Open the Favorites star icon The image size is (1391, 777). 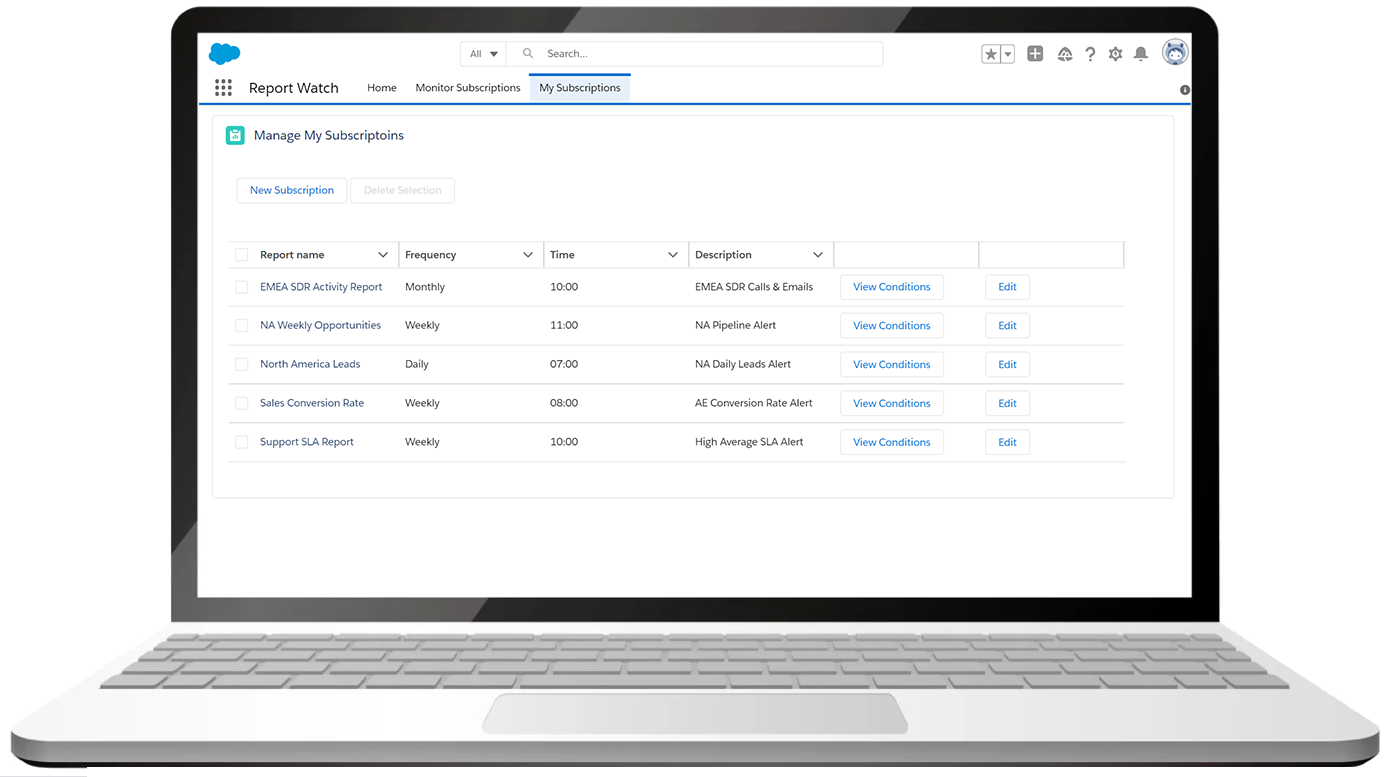coord(990,54)
